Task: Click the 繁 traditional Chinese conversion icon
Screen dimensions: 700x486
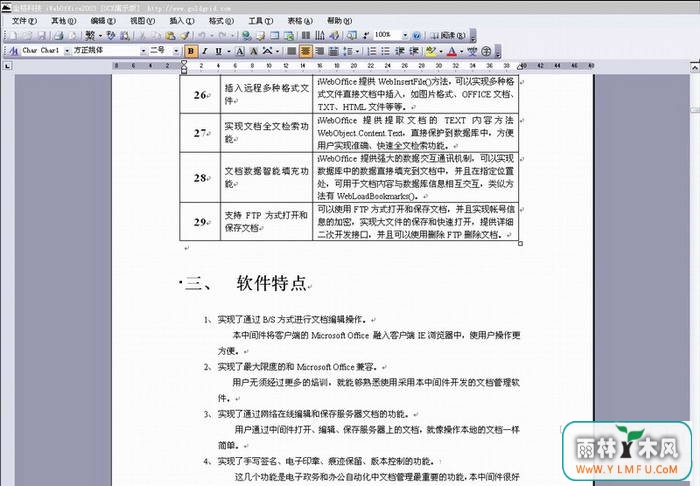Action: [x=90, y=36]
